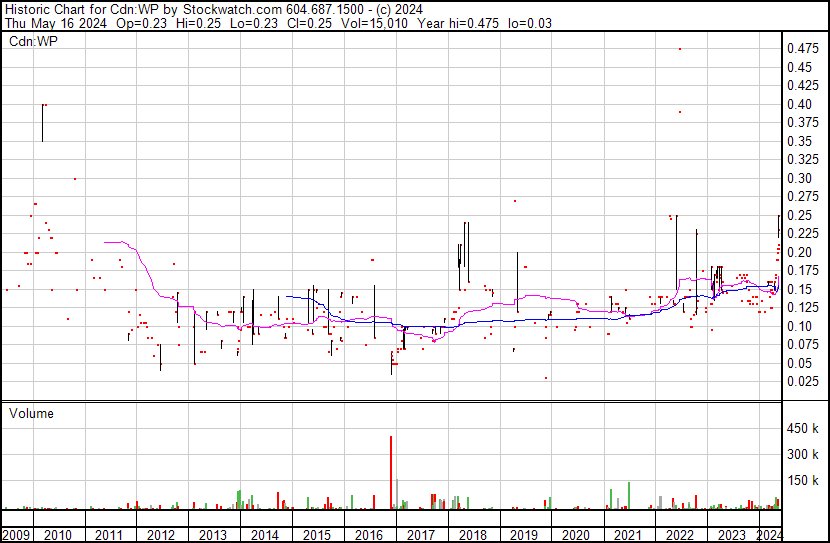Click the 'Vol=15,010' volume value
Viewport: 830px width, 543px height.
pos(375,24)
